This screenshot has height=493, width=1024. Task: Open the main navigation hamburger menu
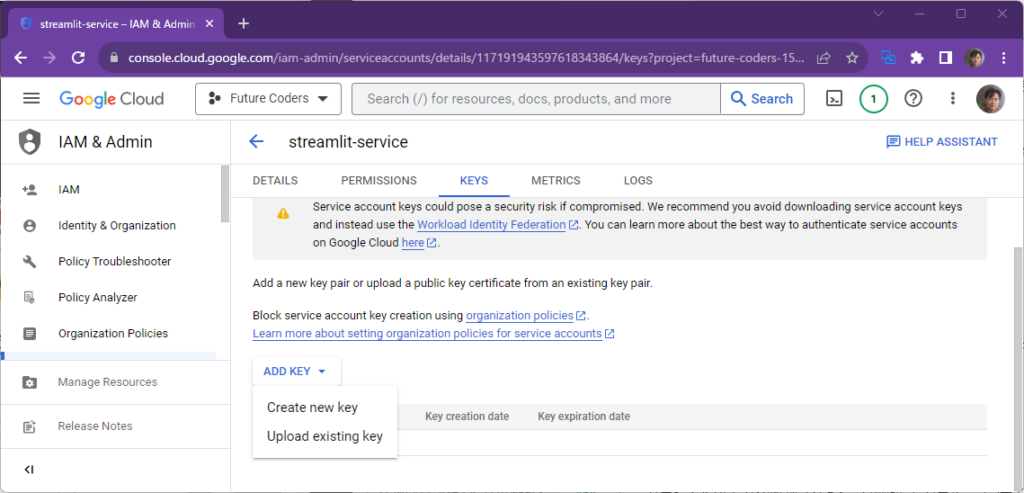pos(31,99)
